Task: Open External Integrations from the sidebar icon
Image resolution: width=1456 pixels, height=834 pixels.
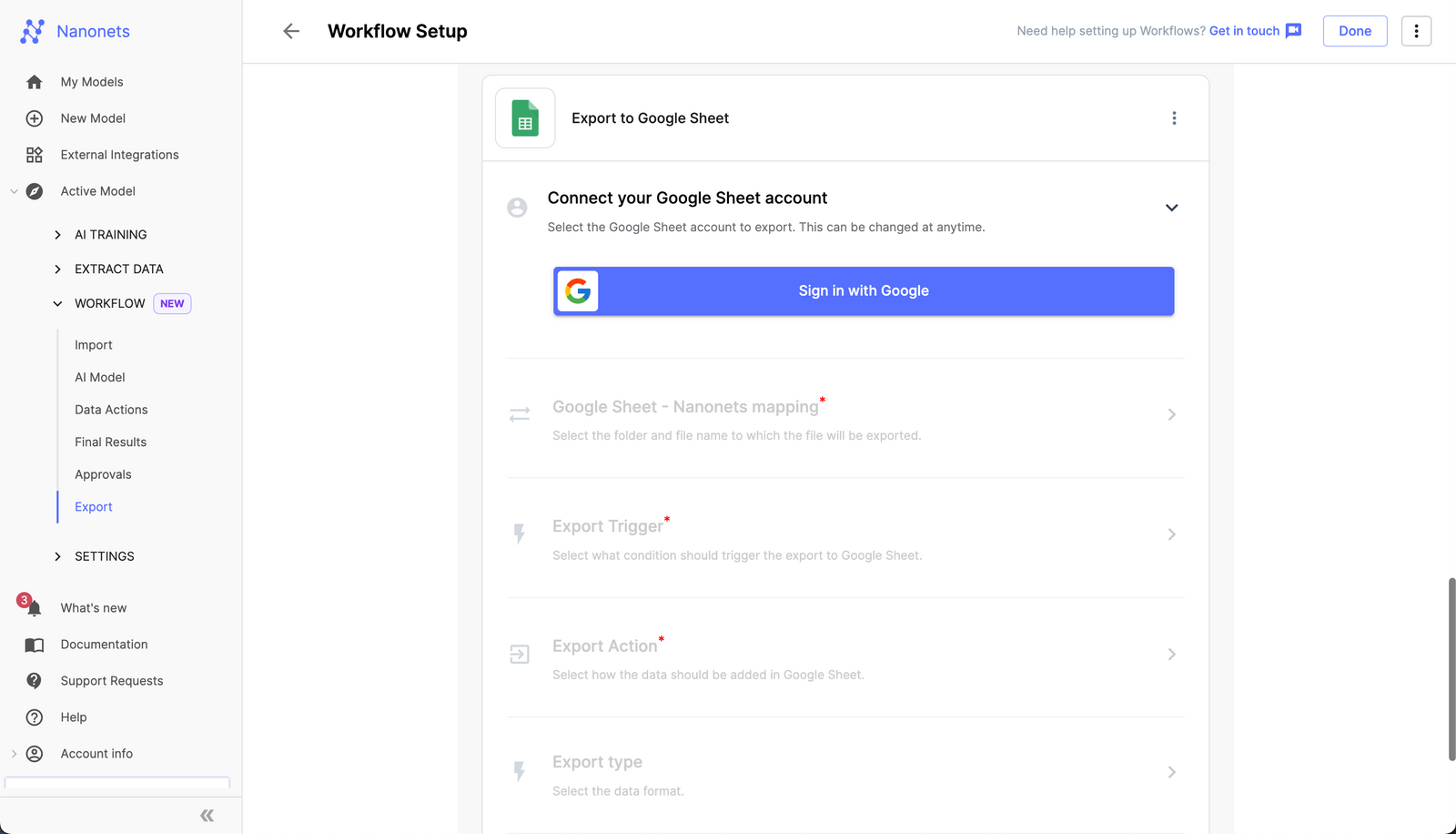Action: (x=34, y=154)
